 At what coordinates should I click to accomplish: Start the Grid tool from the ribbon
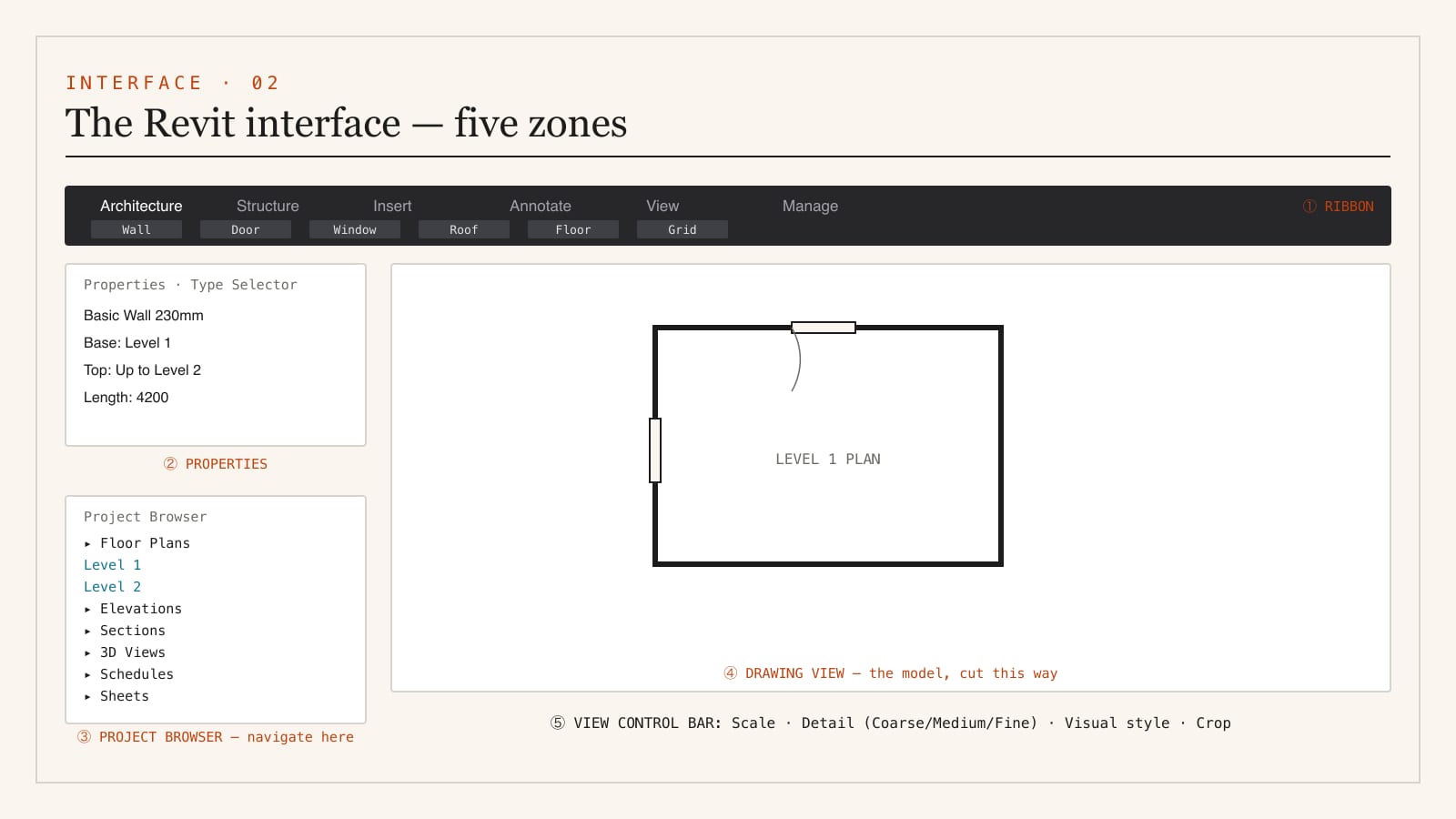(x=682, y=229)
